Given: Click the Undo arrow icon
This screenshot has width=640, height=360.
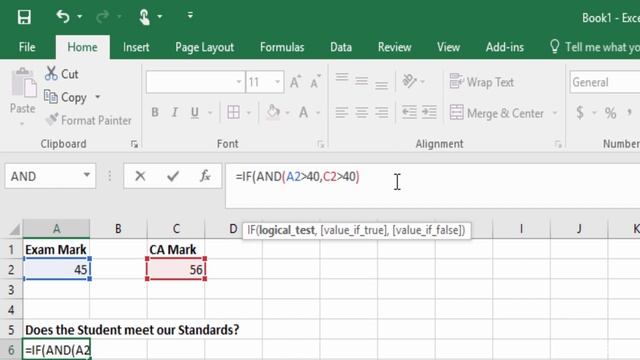Looking at the screenshot, I should click(63, 17).
